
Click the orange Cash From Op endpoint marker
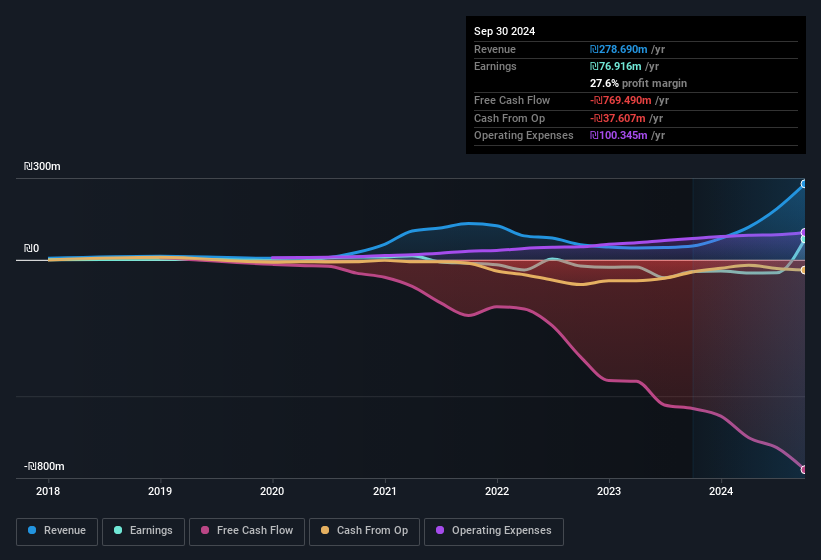(804, 270)
